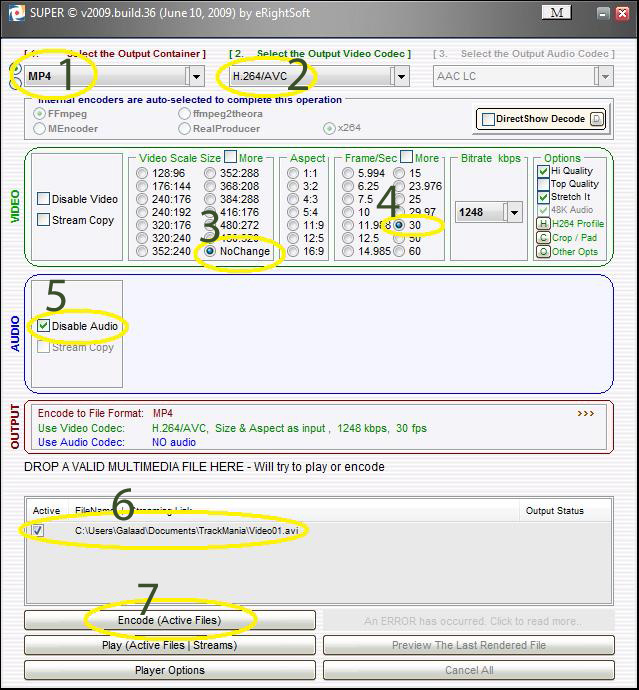Image resolution: width=639 pixels, height=690 pixels.
Task: Toggle the Stretch It option
Action: (543, 197)
